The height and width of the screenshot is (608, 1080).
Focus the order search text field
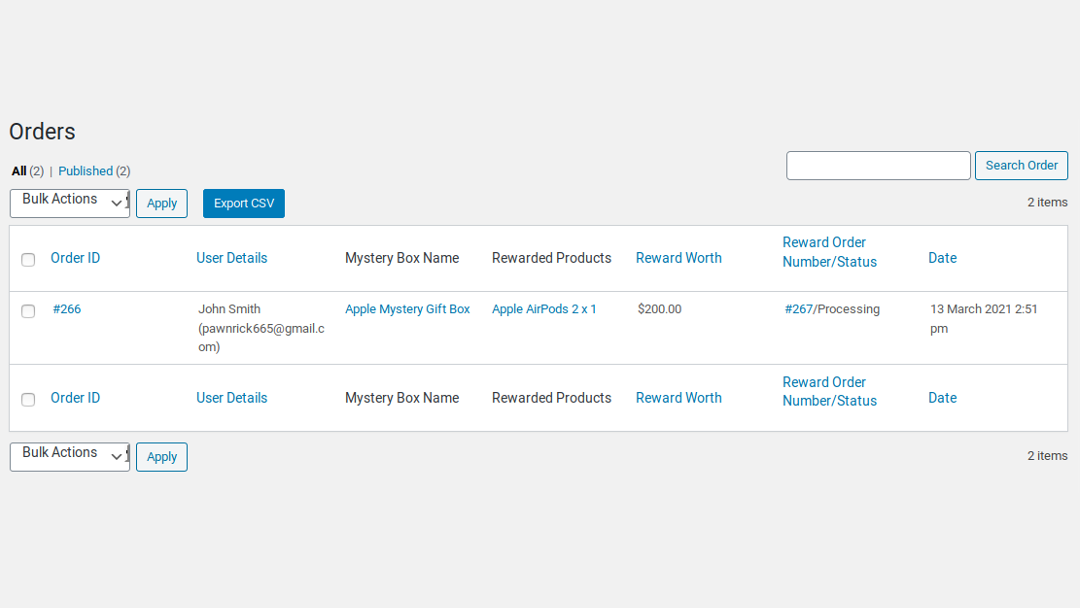pyautogui.click(x=878, y=166)
